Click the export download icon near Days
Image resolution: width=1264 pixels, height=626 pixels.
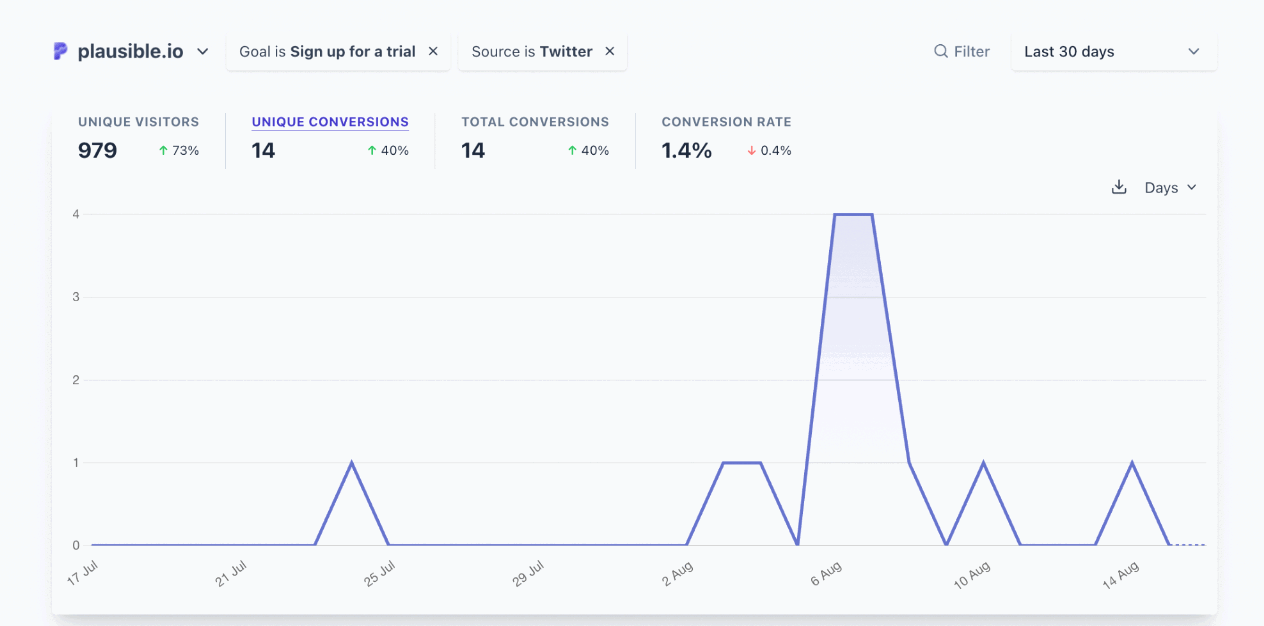tap(1118, 187)
